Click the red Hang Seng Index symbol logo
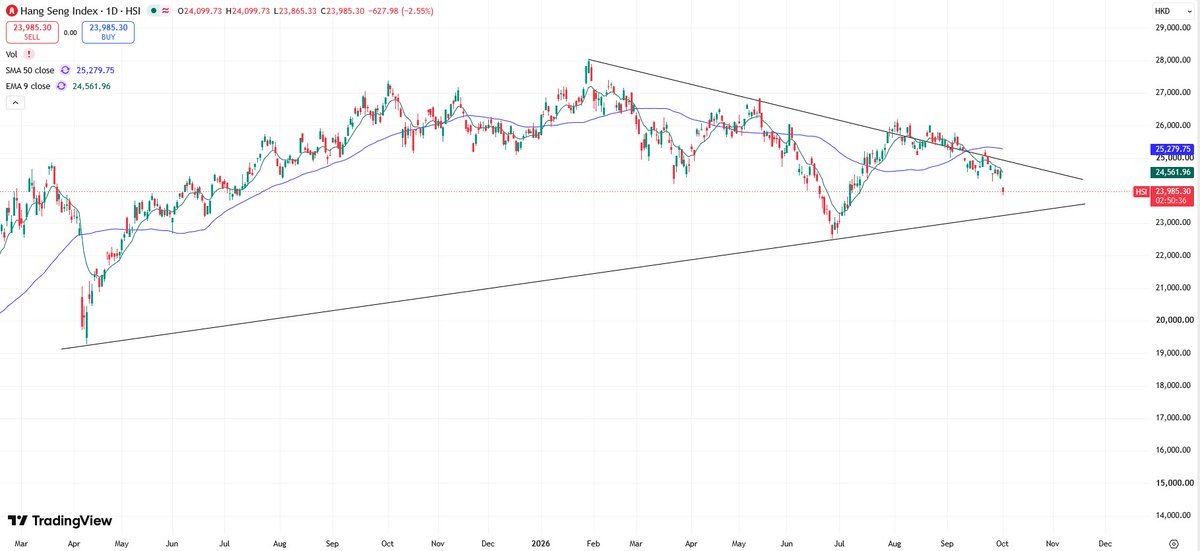Screen dimensions: 1200x551 point(11,10)
